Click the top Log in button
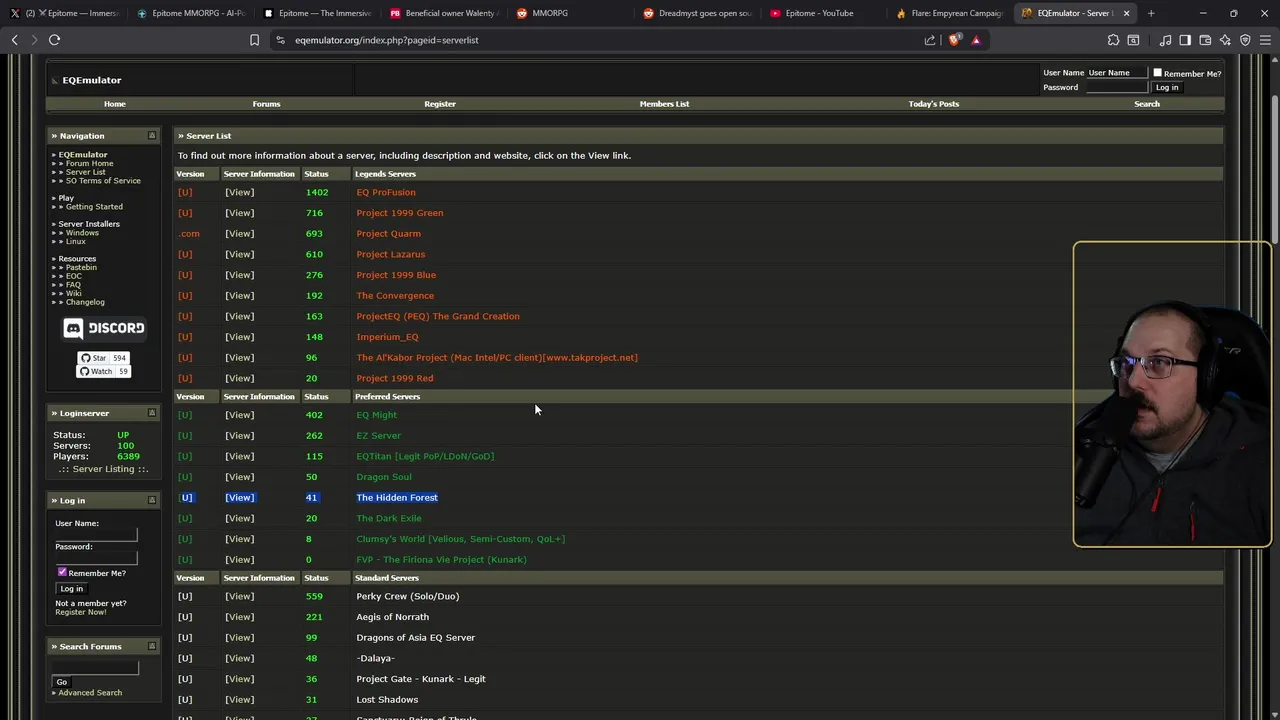The image size is (1280, 720). tap(1167, 87)
